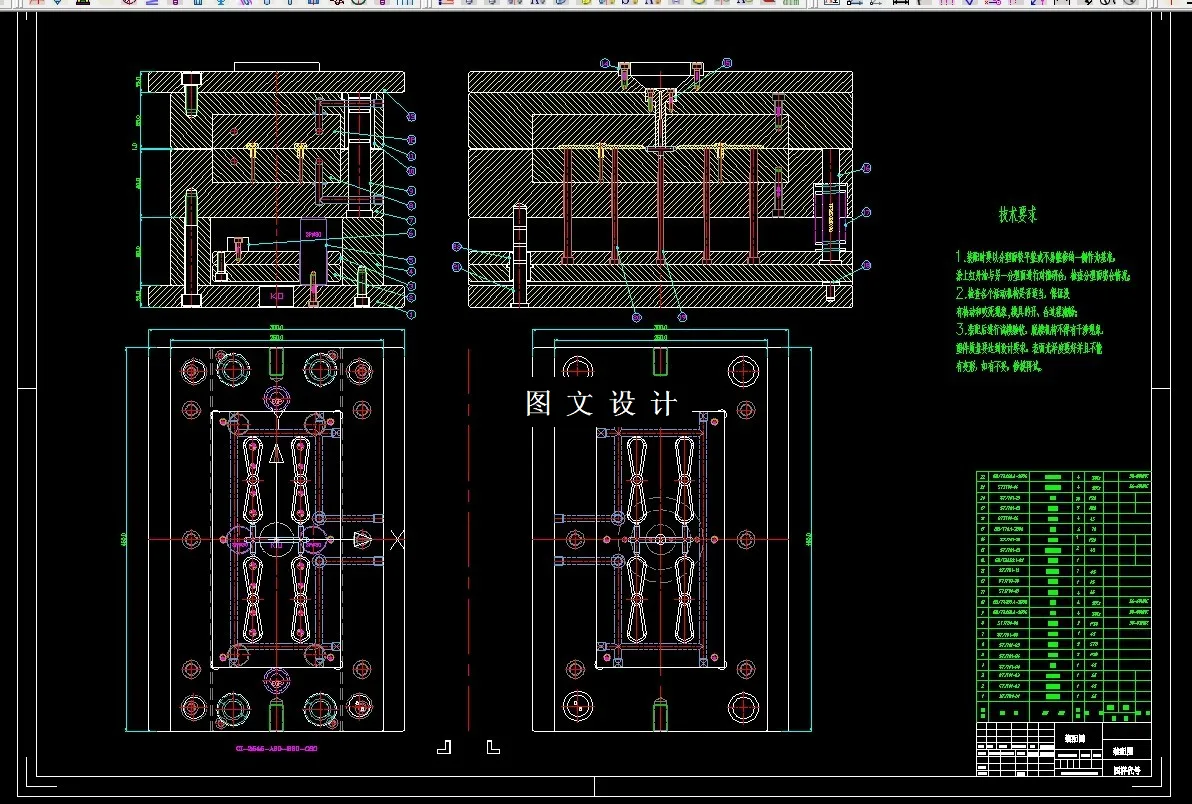This screenshot has height=804, width=1192.
Task: Click the white X marker right of the left plan view
Action: click(397, 539)
